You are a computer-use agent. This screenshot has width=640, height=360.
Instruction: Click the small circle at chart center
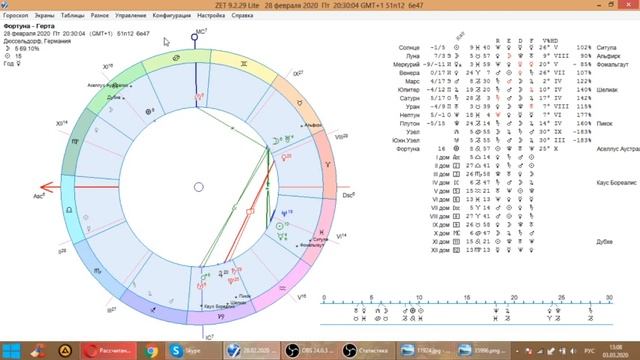[199, 187]
